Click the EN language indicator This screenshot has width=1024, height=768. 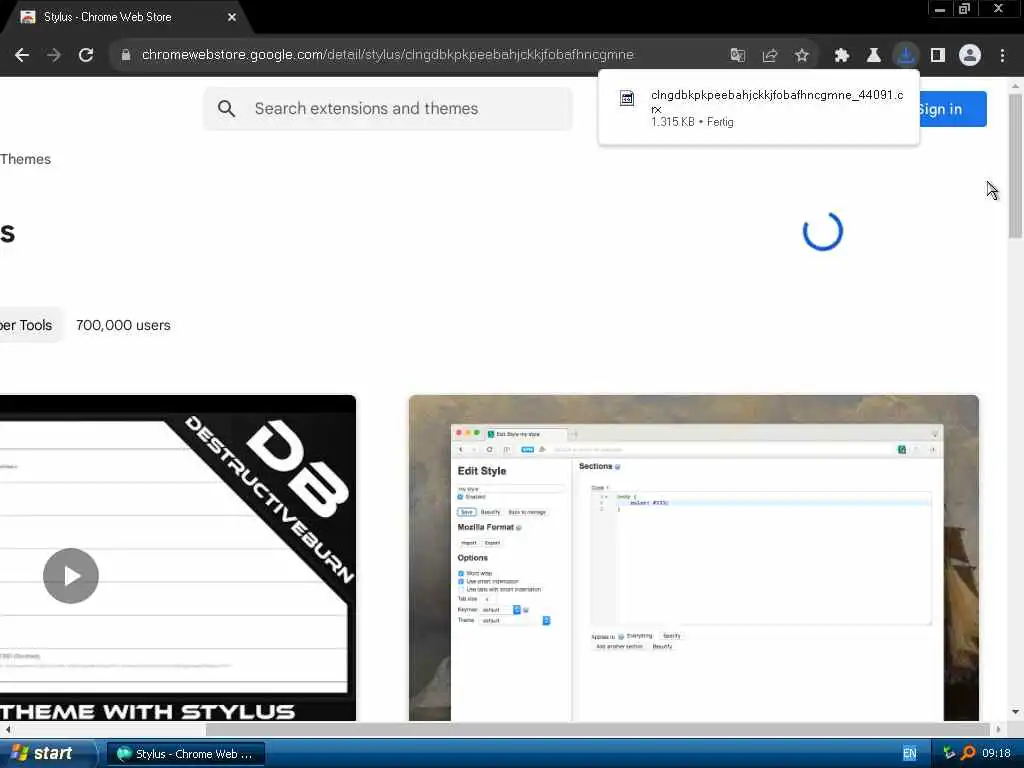click(x=909, y=754)
